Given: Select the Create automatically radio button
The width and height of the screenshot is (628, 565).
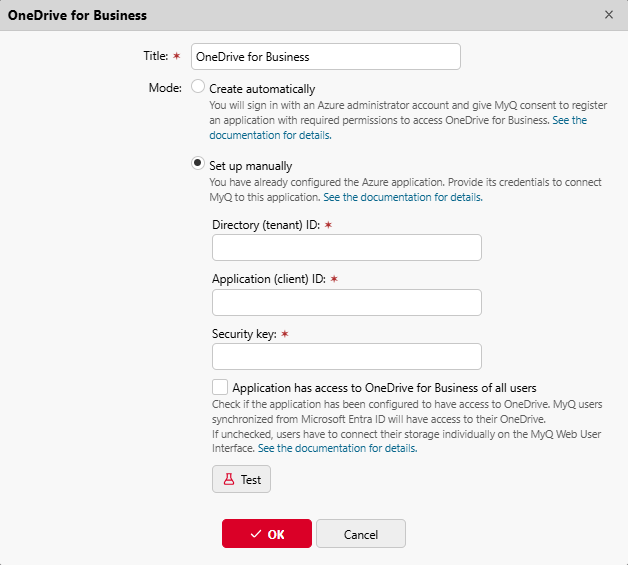Looking at the screenshot, I should tap(198, 88).
